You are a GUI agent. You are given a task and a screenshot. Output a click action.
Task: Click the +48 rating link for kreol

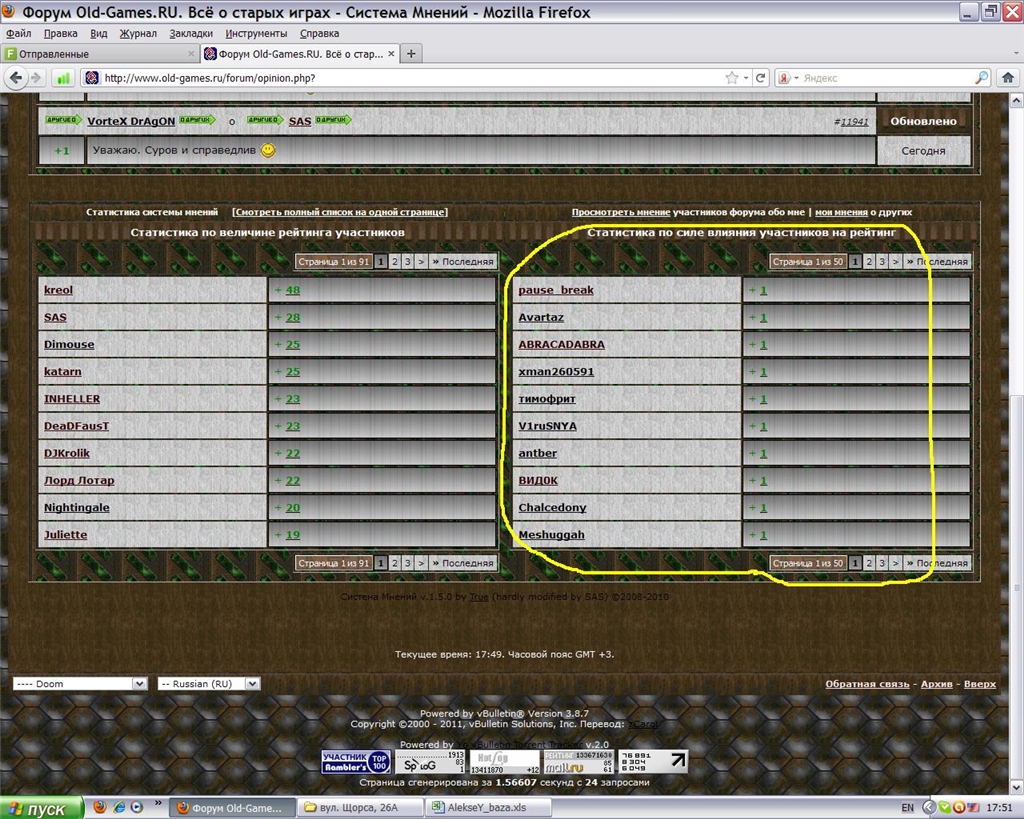click(293, 290)
